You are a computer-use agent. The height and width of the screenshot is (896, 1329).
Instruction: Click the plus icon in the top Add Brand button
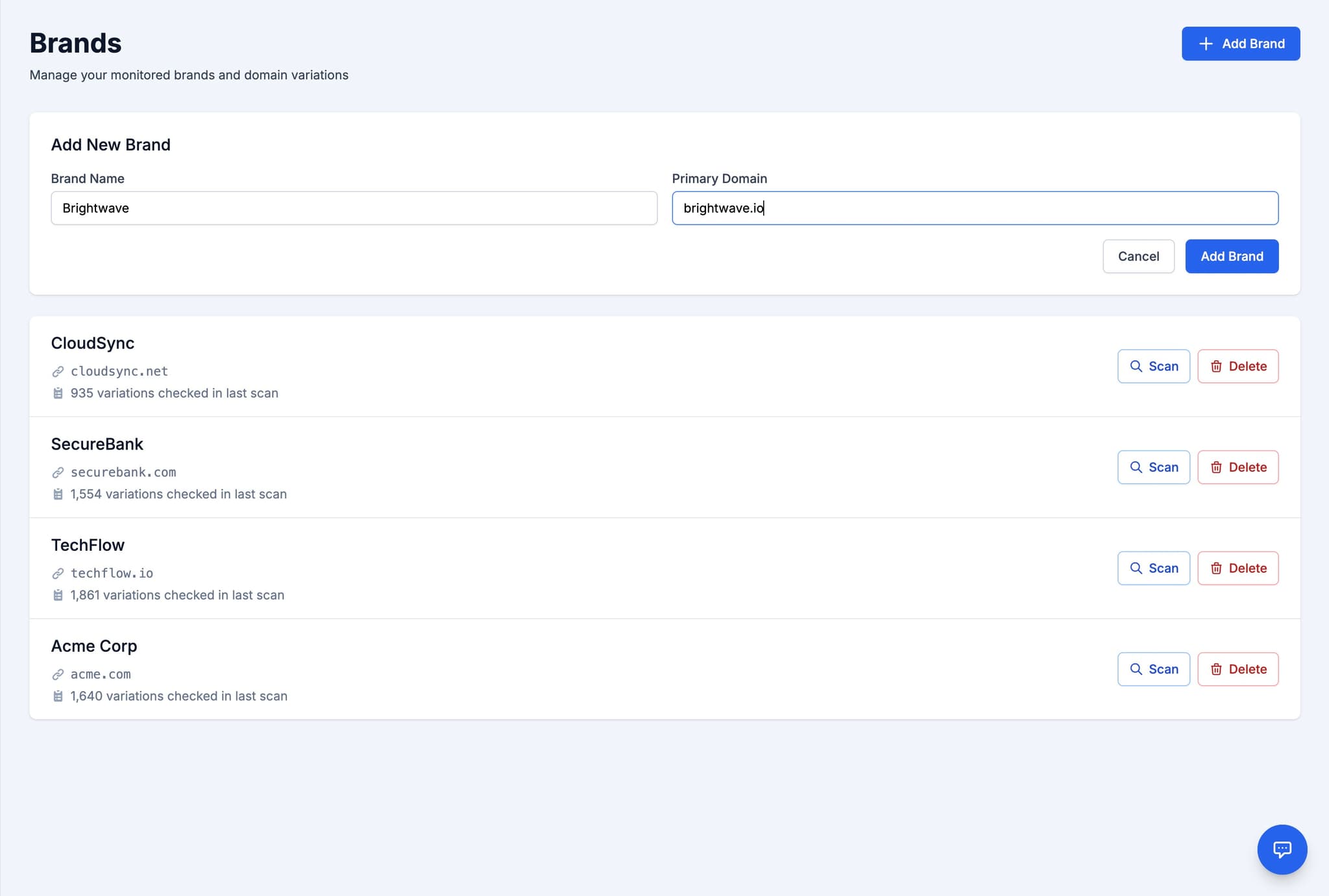1206,43
